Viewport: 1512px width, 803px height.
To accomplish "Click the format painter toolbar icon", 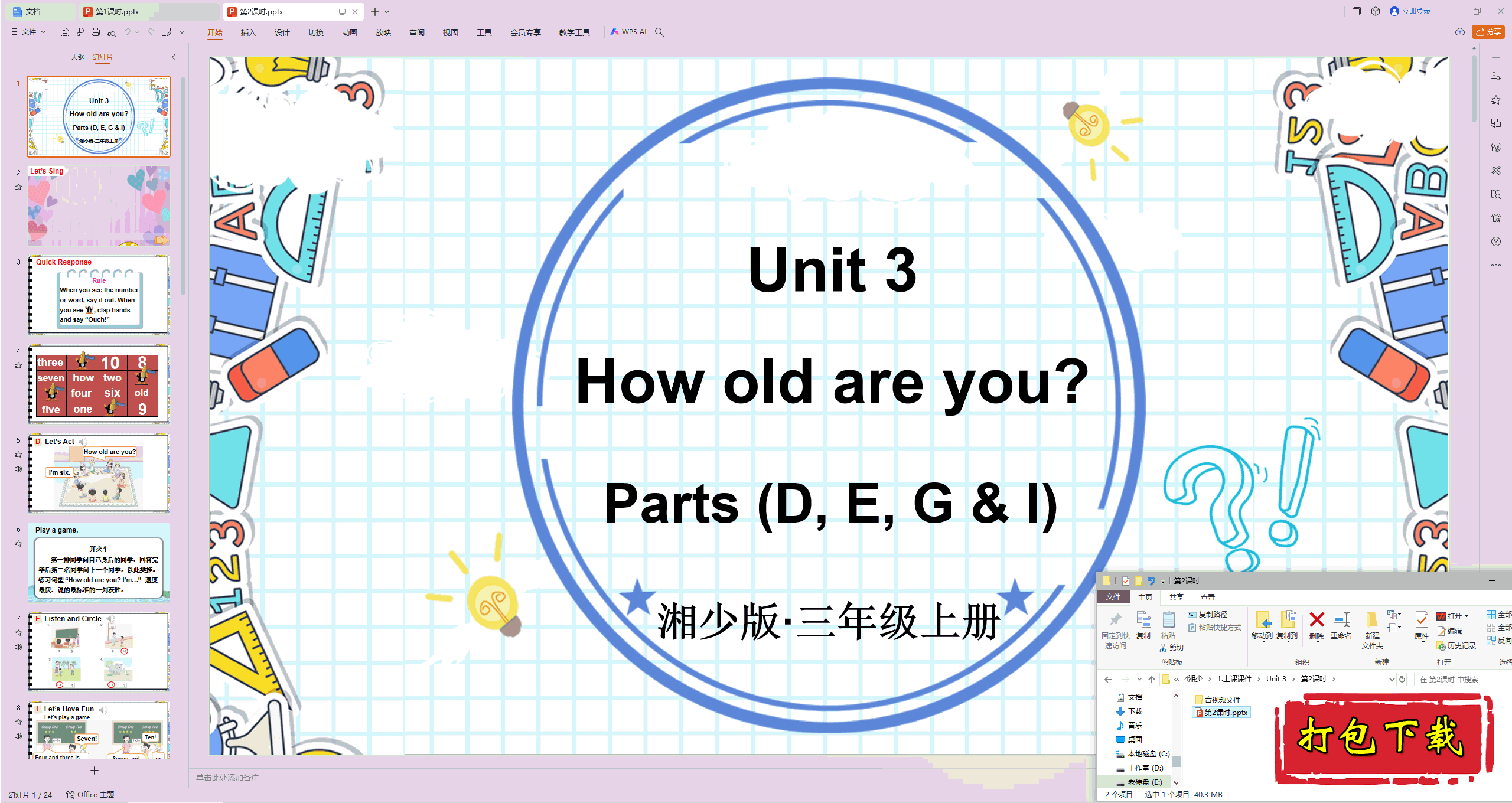I will click(x=167, y=32).
